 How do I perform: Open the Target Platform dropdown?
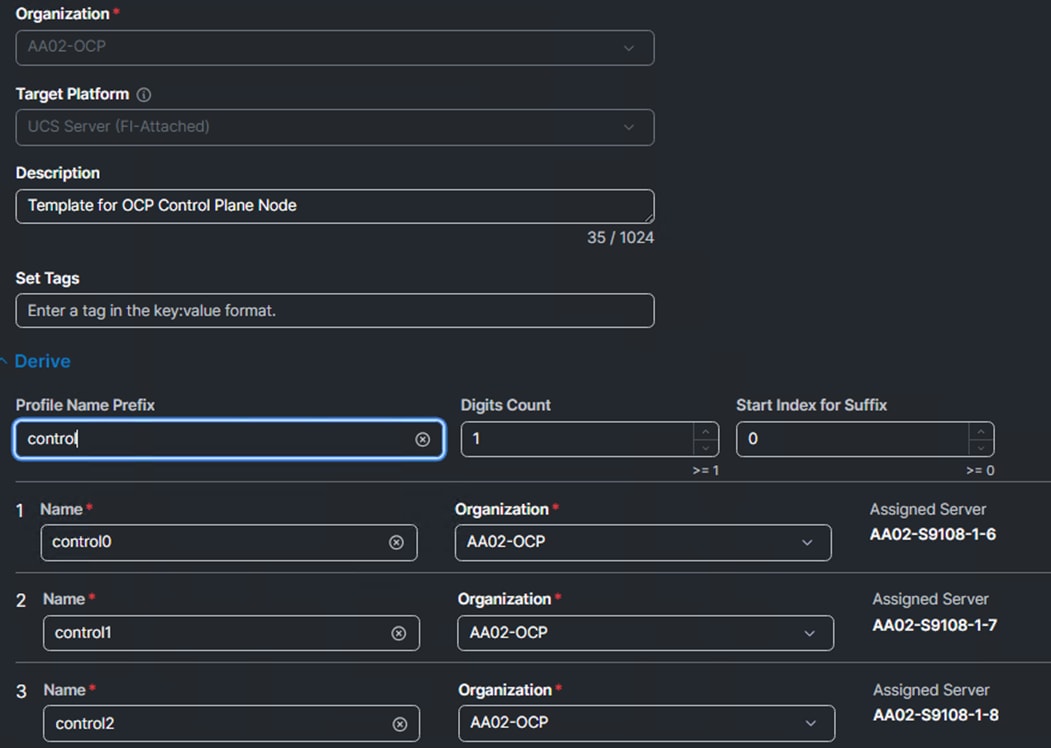click(334, 127)
